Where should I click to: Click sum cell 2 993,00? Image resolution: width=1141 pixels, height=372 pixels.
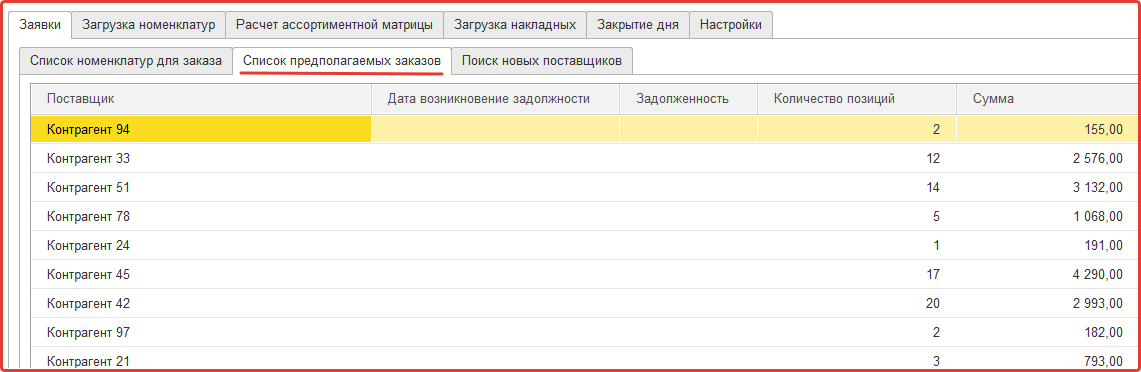coord(1048,303)
